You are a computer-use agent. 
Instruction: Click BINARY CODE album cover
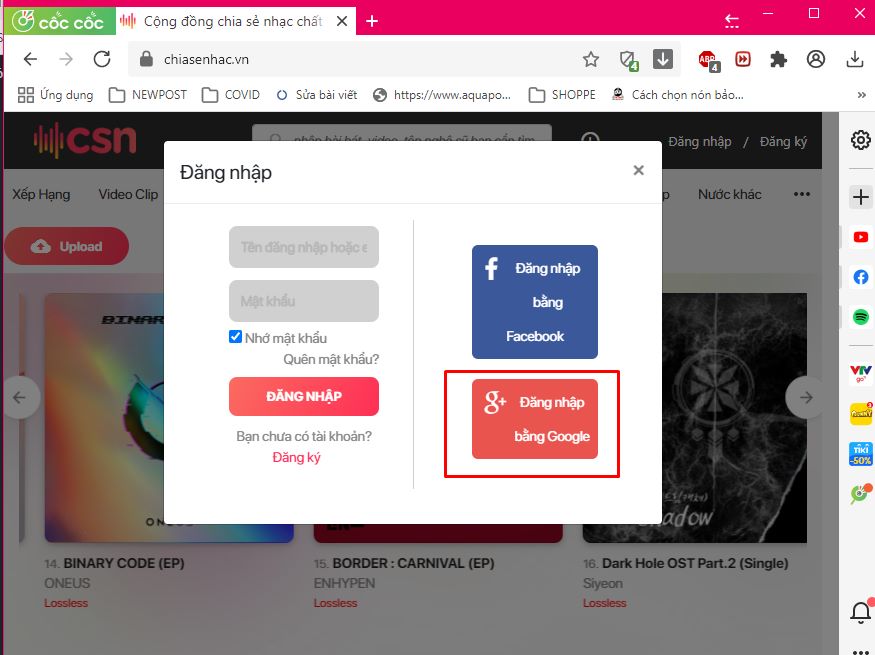104,418
